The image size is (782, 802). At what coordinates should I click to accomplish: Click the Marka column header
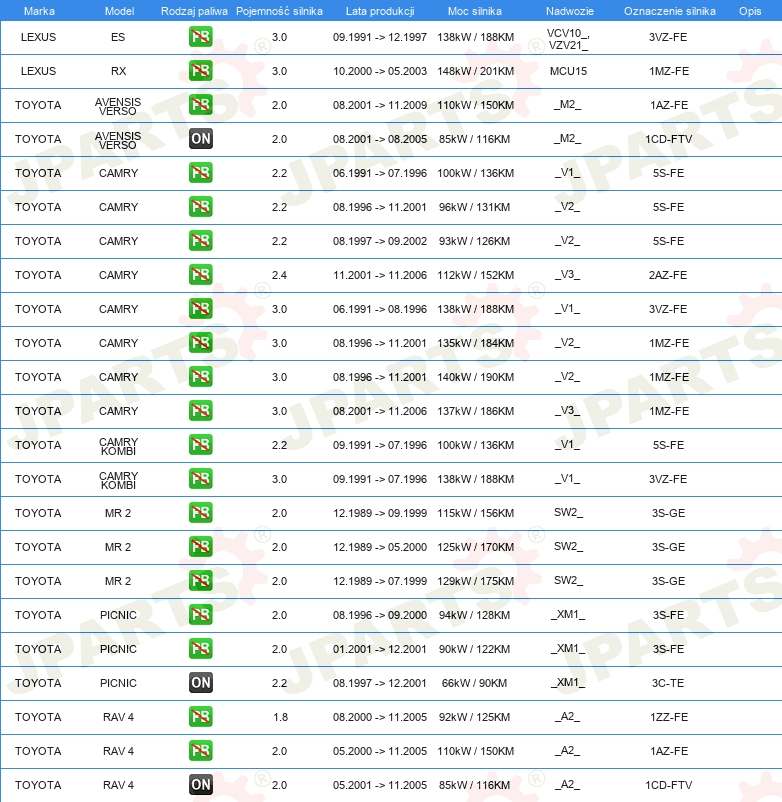click(x=39, y=11)
